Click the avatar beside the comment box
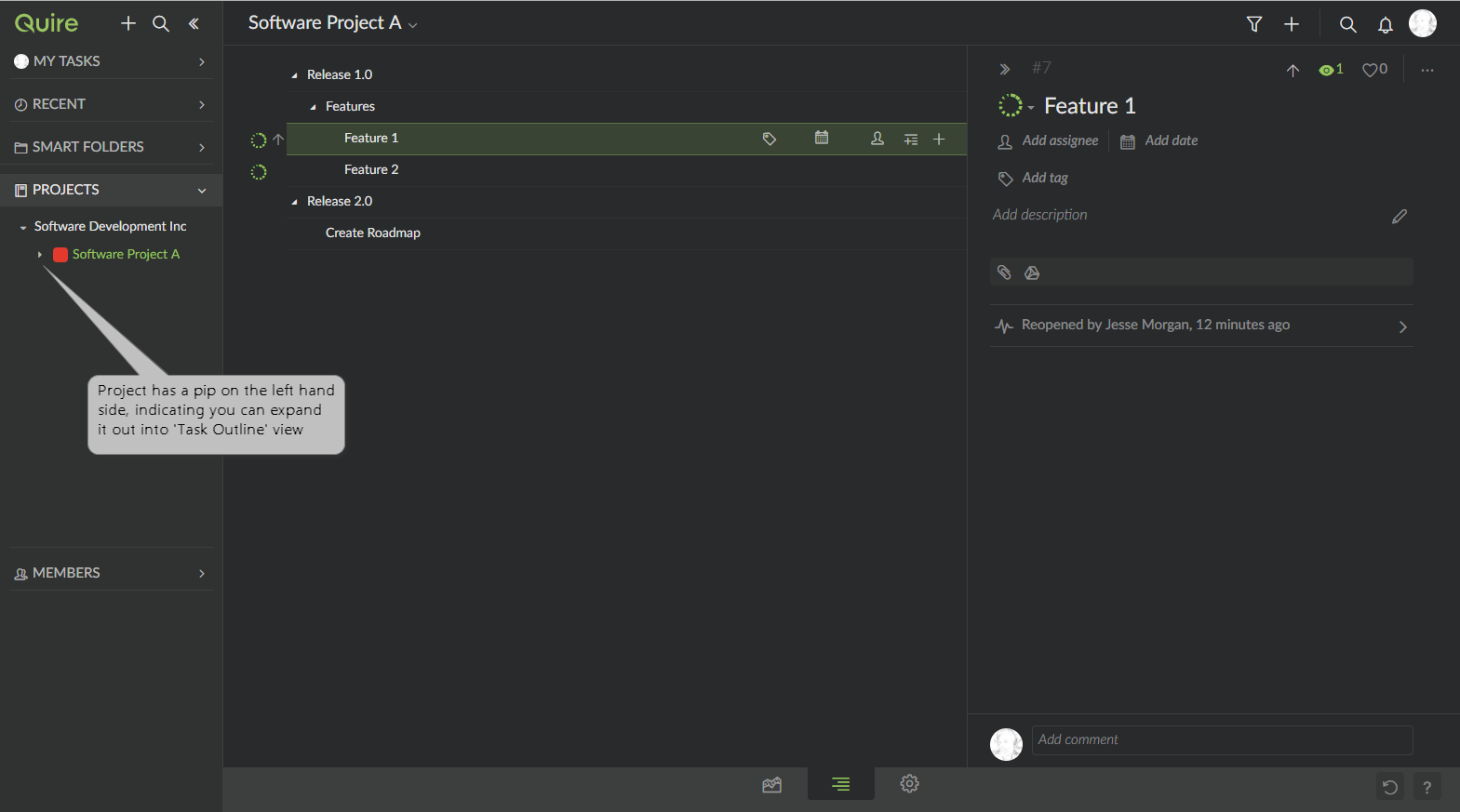This screenshot has width=1460, height=812. click(1006, 744)
